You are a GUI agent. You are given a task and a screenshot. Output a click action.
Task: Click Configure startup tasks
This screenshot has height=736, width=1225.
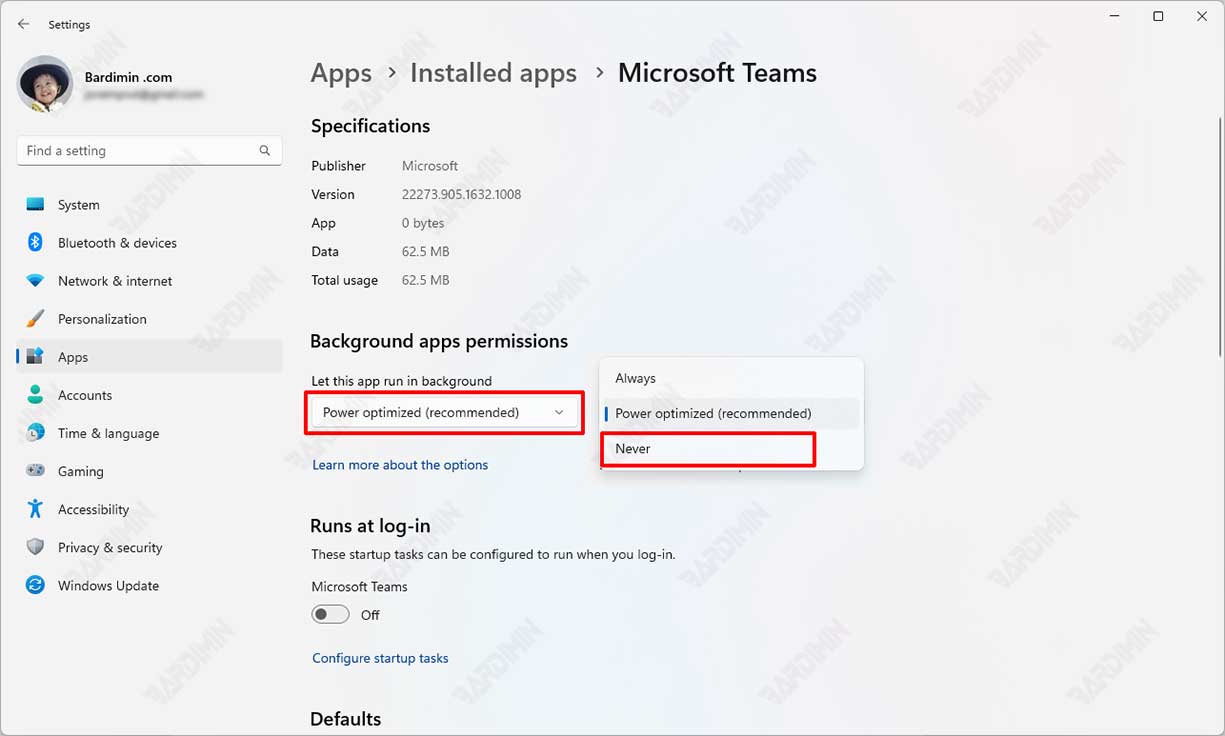coord(380,658)
